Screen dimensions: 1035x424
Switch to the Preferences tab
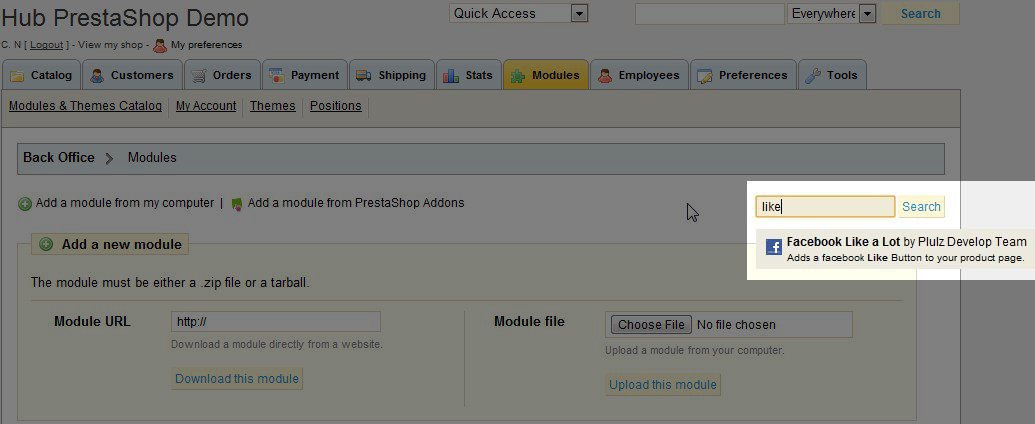[x=741, y=75]
